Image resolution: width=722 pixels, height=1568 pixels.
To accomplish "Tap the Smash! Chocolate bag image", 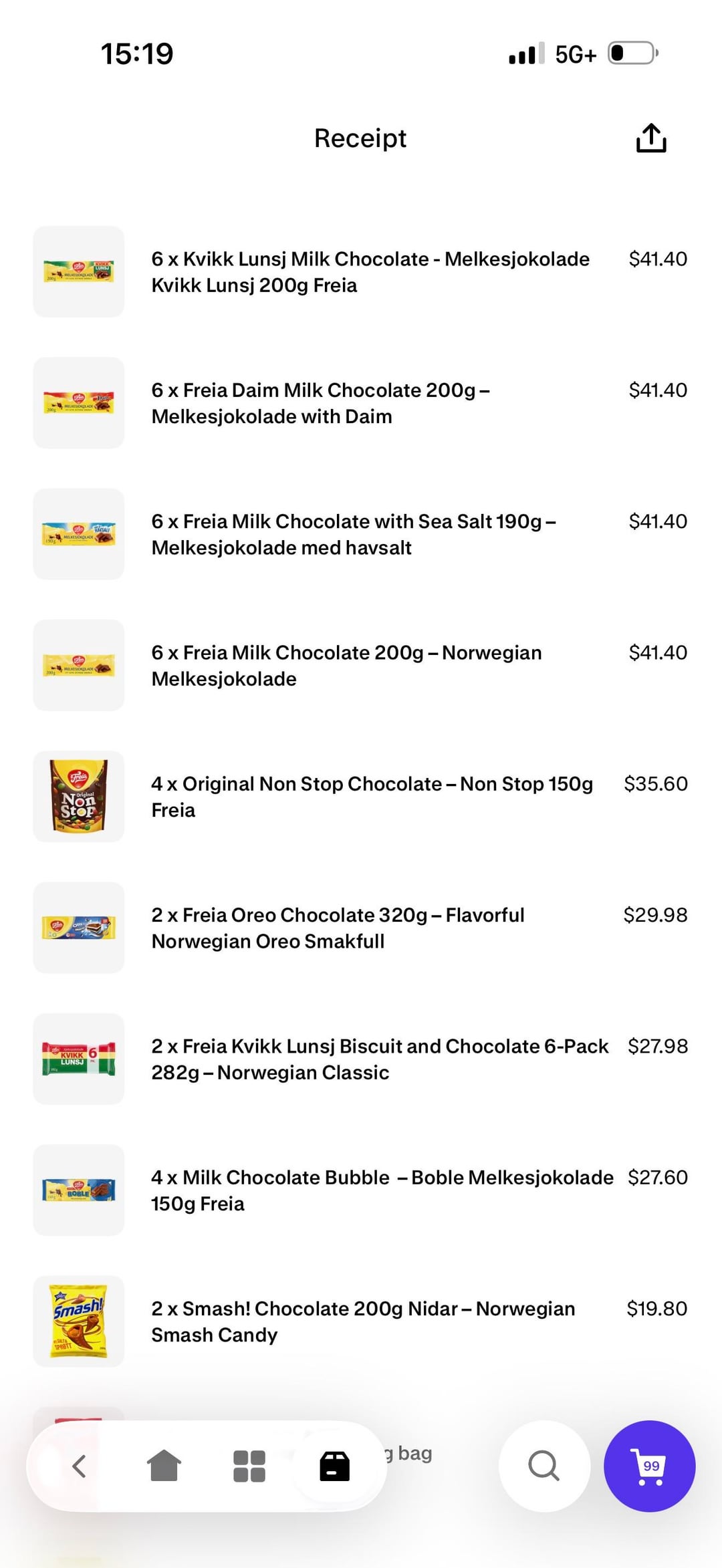I will point(79,1321).
